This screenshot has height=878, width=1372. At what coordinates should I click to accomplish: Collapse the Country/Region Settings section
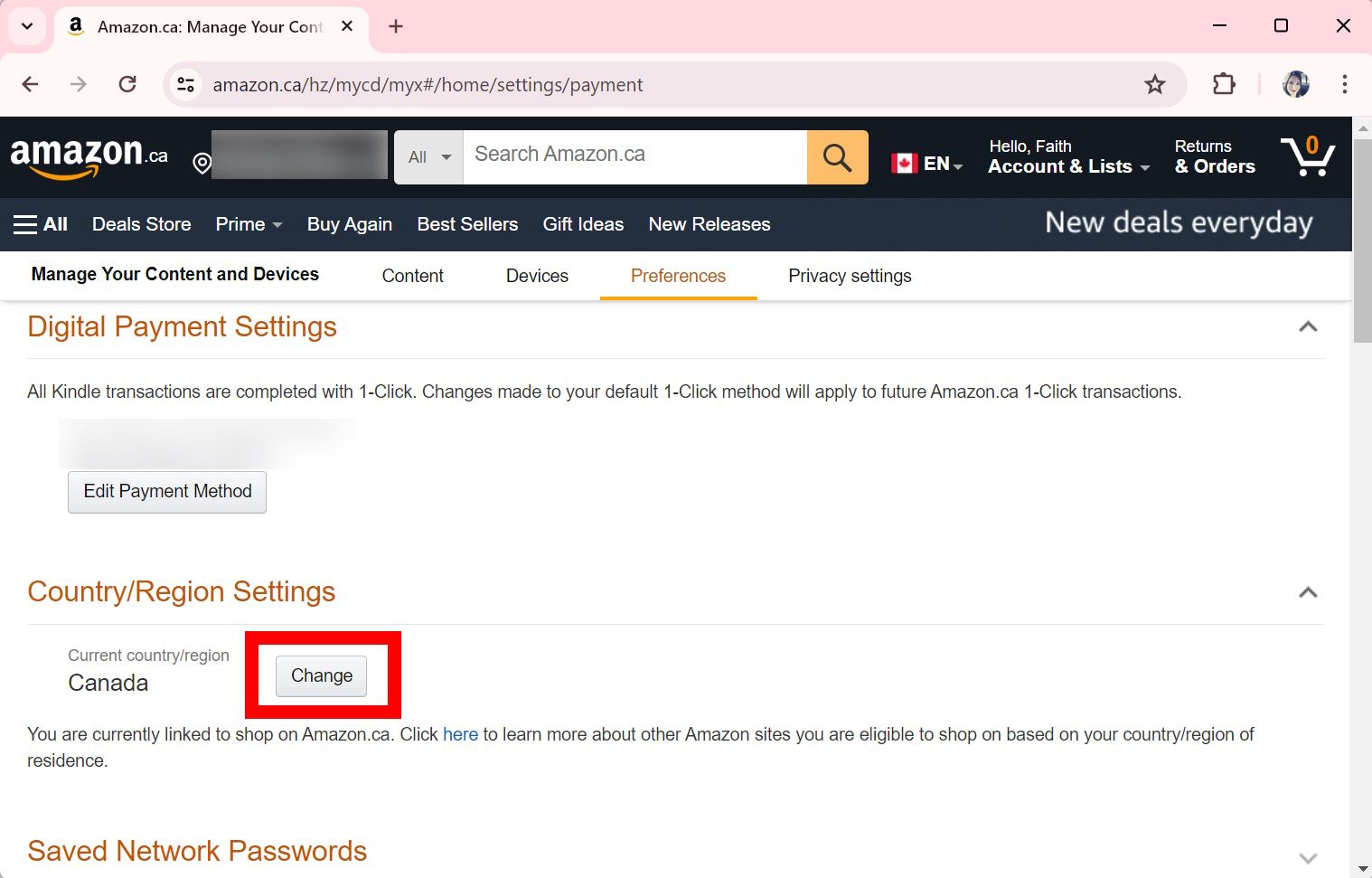click(x=1308, y=592)
